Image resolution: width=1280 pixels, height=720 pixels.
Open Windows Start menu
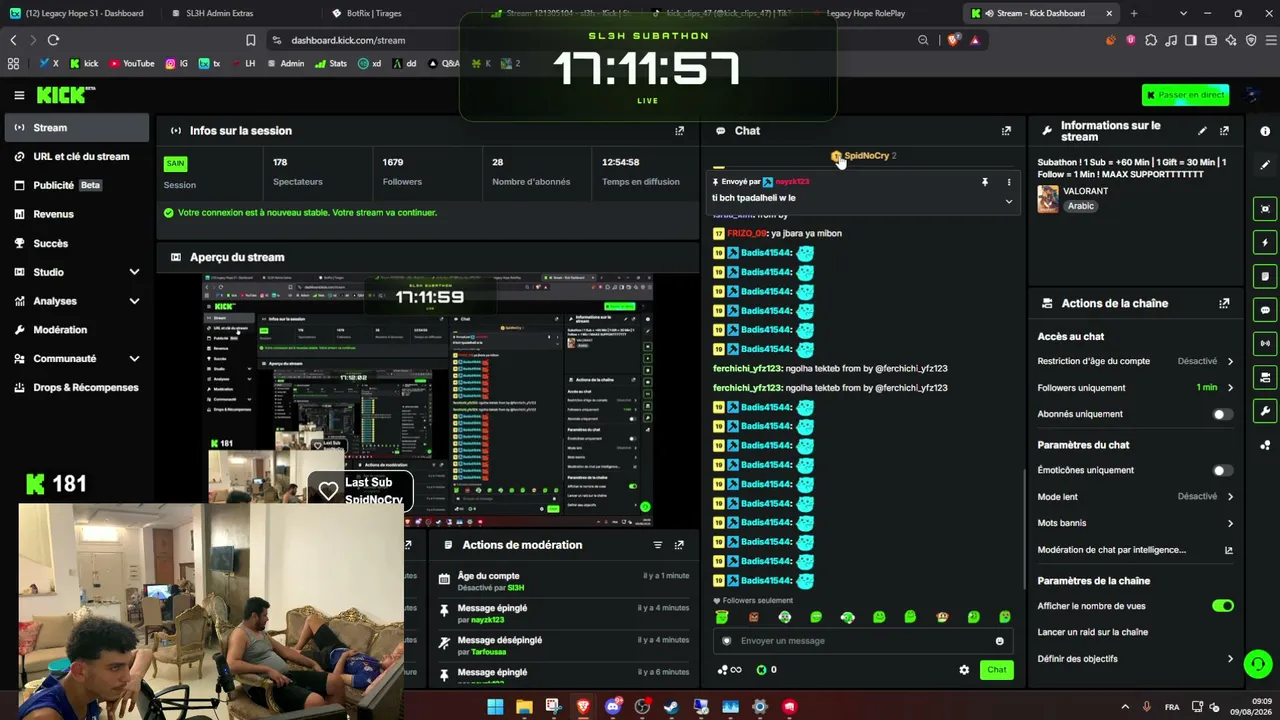495,707
